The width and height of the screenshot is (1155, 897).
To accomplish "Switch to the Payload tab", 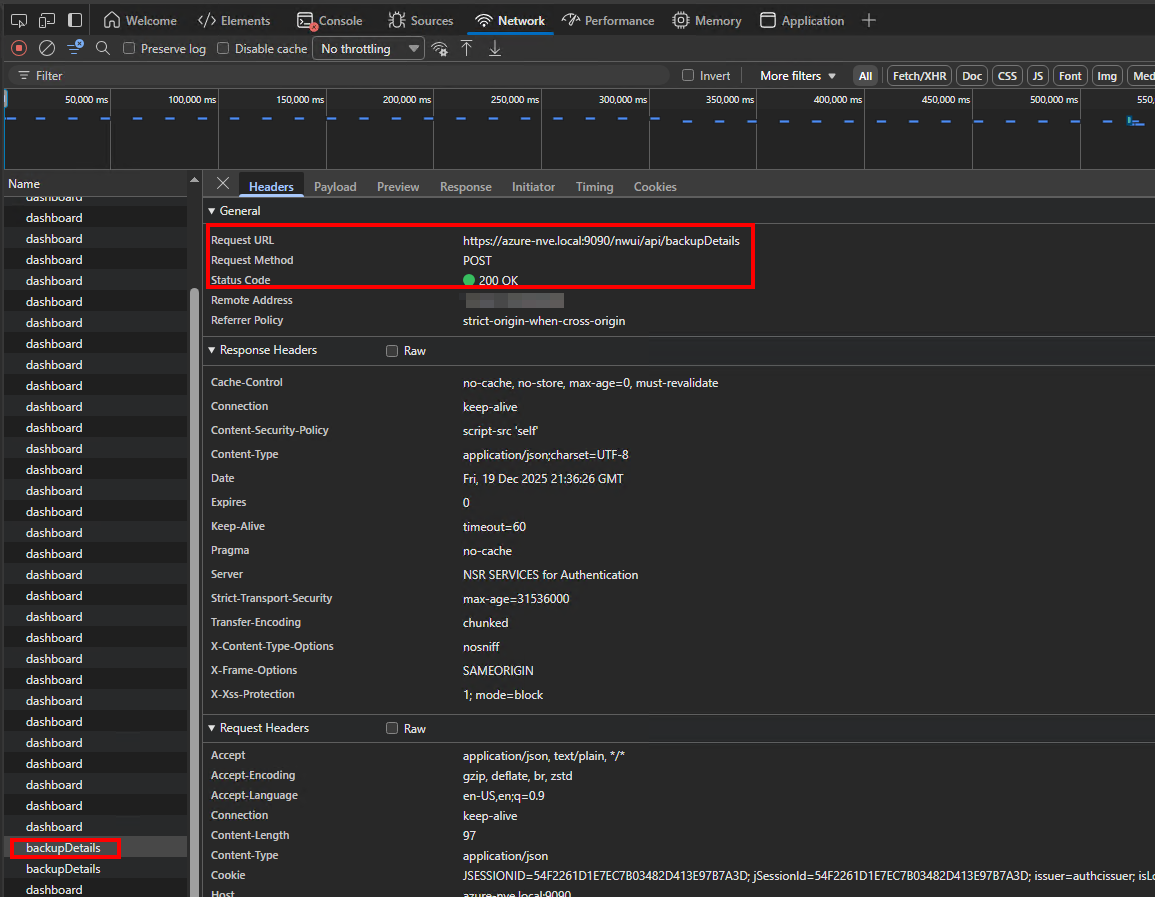I will [x=335, y=187].
